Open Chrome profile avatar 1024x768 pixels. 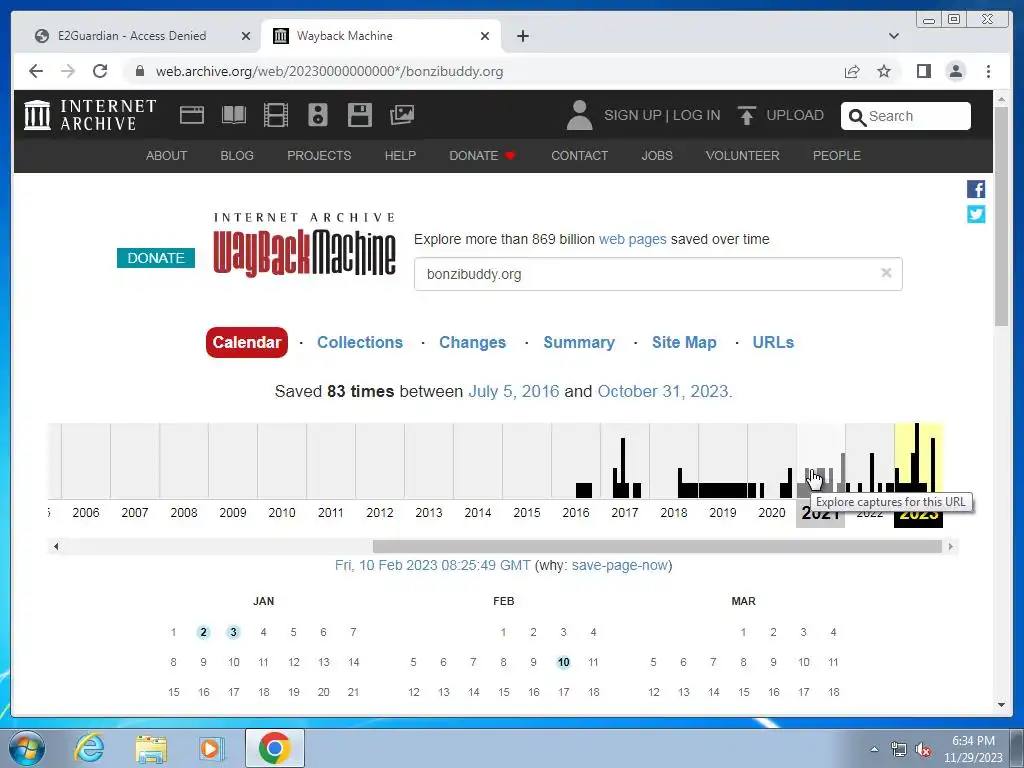pyautogui.click(x=955, y=71)
